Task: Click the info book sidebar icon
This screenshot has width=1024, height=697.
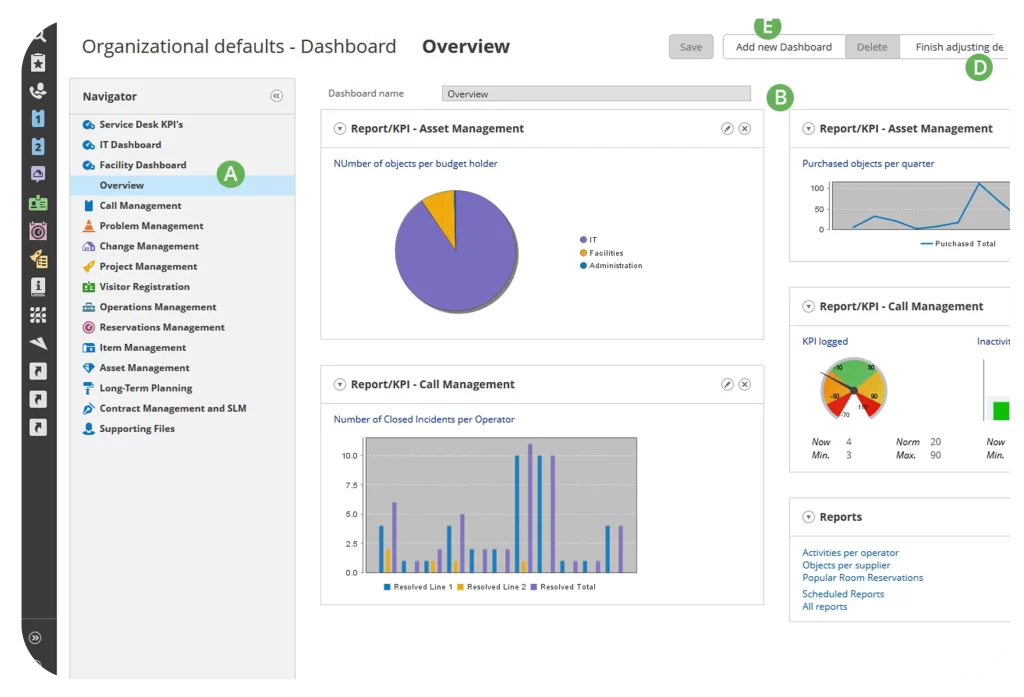Action: click(x=38, y=287)
